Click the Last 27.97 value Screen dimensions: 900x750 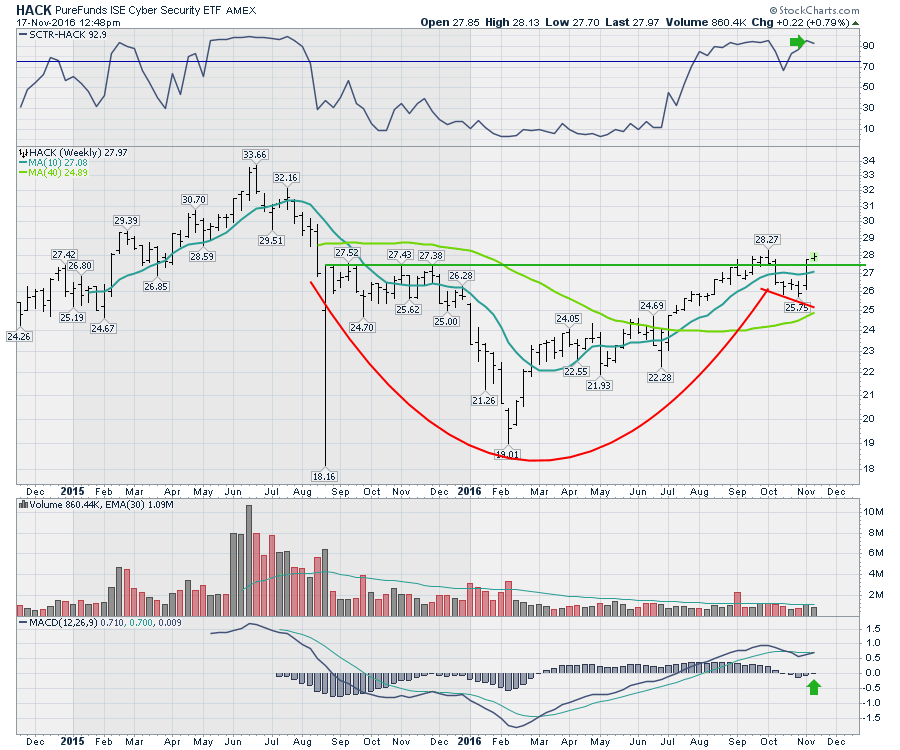633,22
